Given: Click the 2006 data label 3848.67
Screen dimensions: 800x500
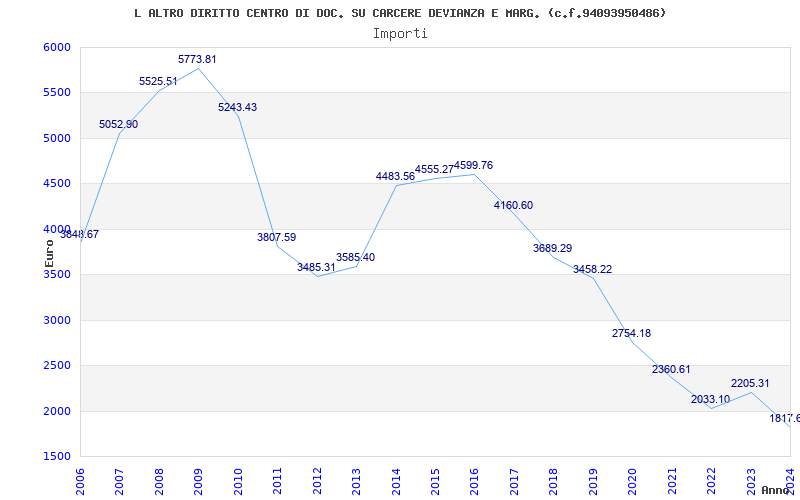Looking at the screenshot, I should click(x=80, y=234).
